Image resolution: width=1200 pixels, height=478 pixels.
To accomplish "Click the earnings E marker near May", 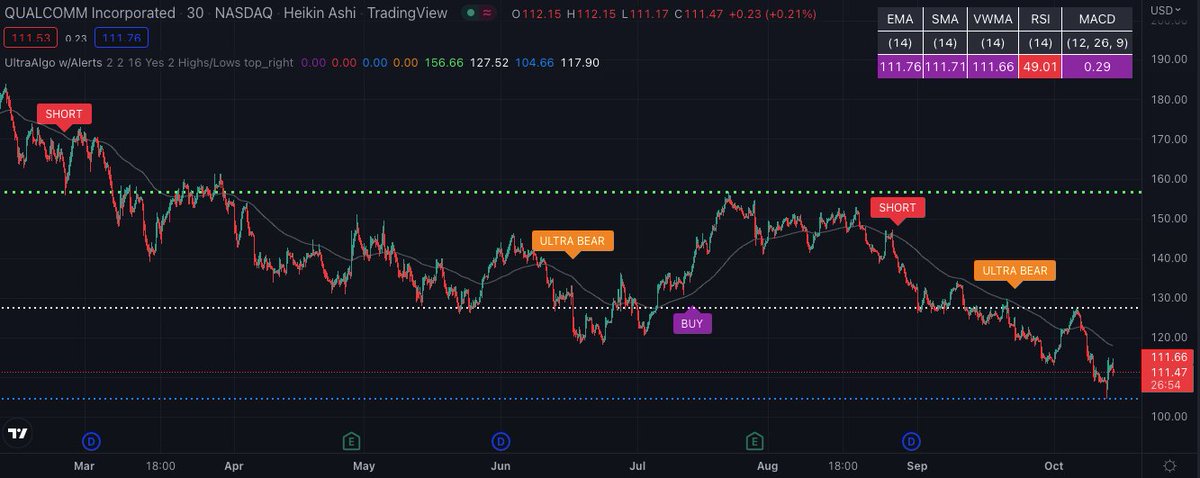I will [351, 440].
